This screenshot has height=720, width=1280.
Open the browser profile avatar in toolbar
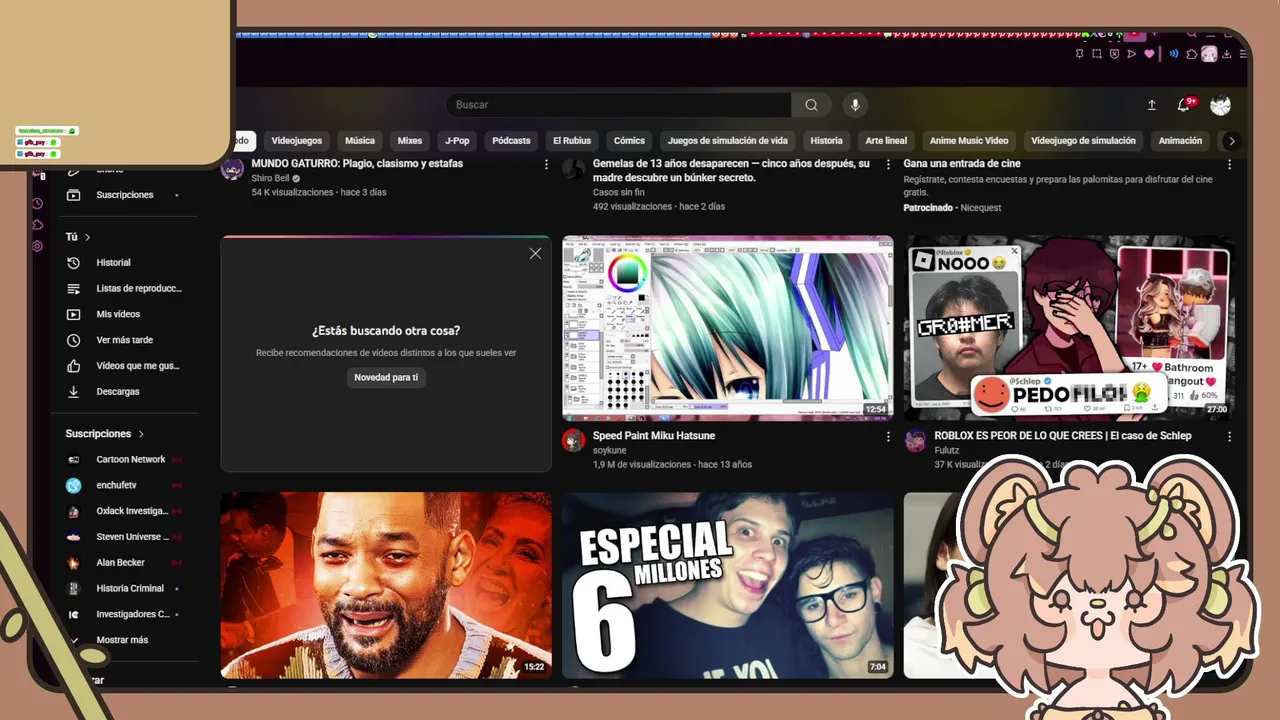pos(1209,54)
